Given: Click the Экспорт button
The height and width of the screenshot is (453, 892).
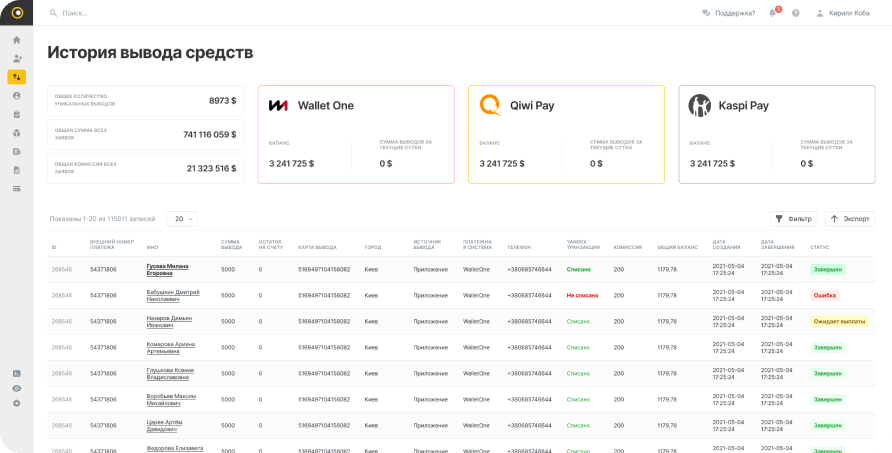Looking at the screenshot, I should pos(850,218).
